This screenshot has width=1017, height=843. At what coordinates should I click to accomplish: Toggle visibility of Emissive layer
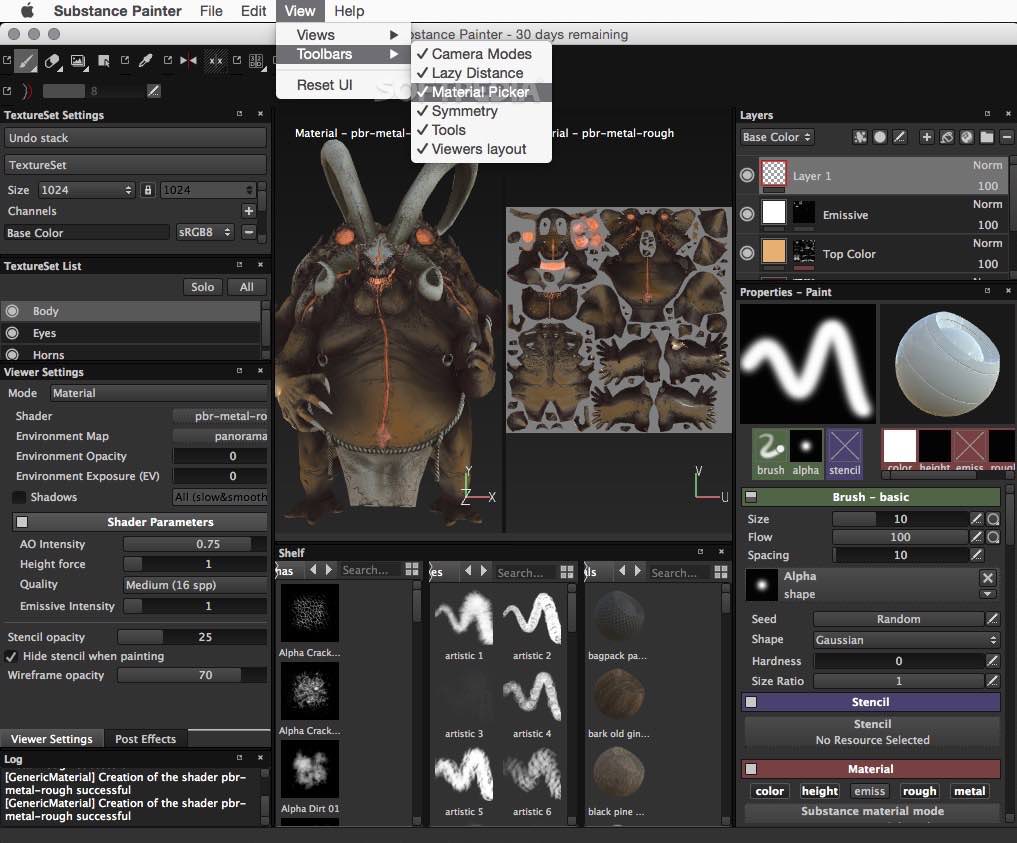tap(747, 214)
